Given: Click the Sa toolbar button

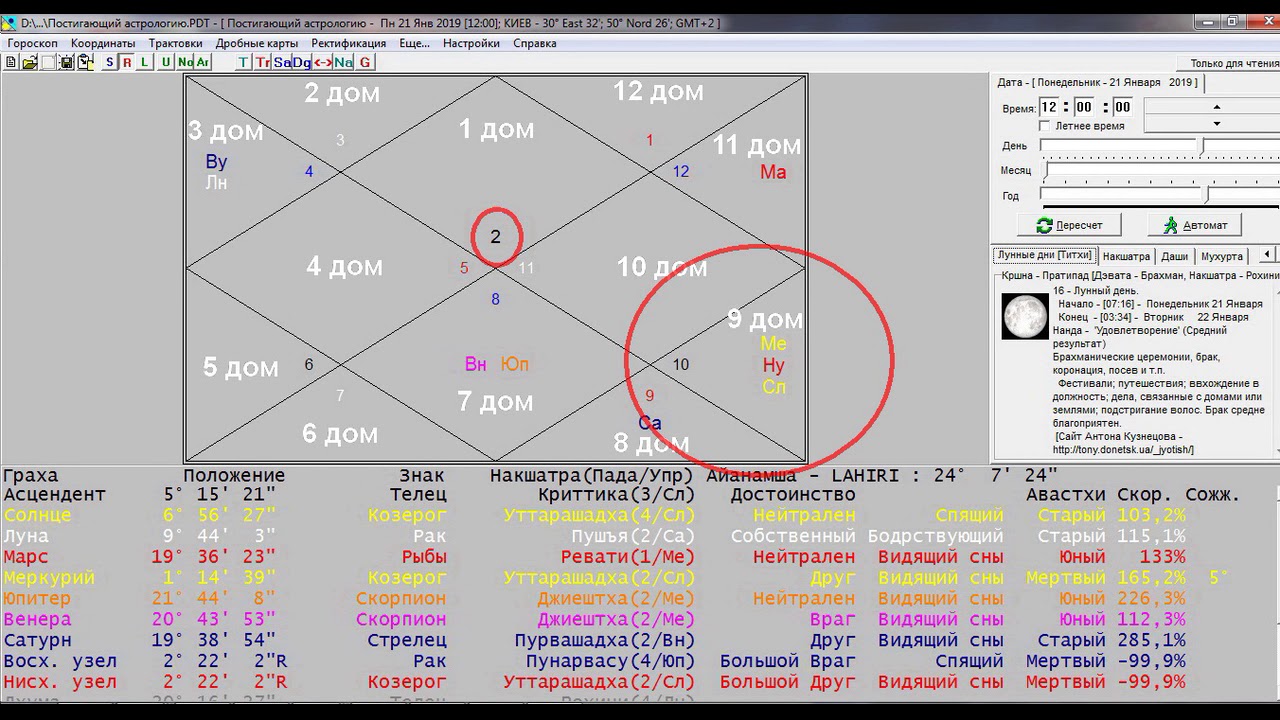Looking at the screenshot, I should [282, 62].
